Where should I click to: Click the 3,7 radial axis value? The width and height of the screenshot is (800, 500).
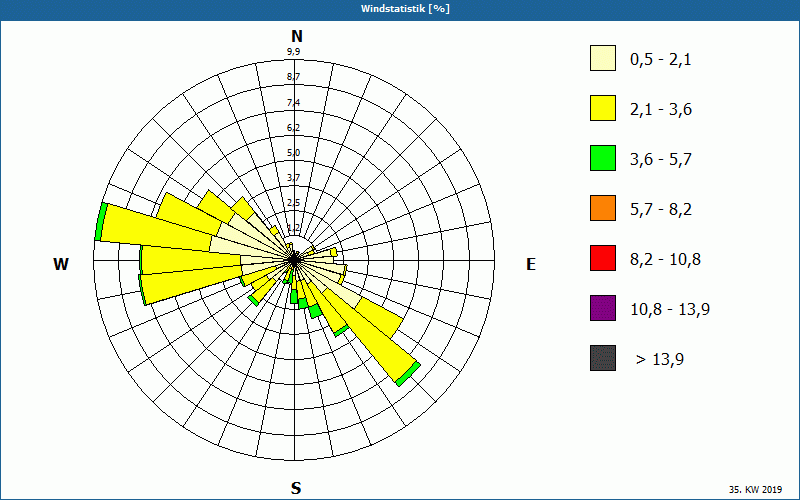click(293, 178)
